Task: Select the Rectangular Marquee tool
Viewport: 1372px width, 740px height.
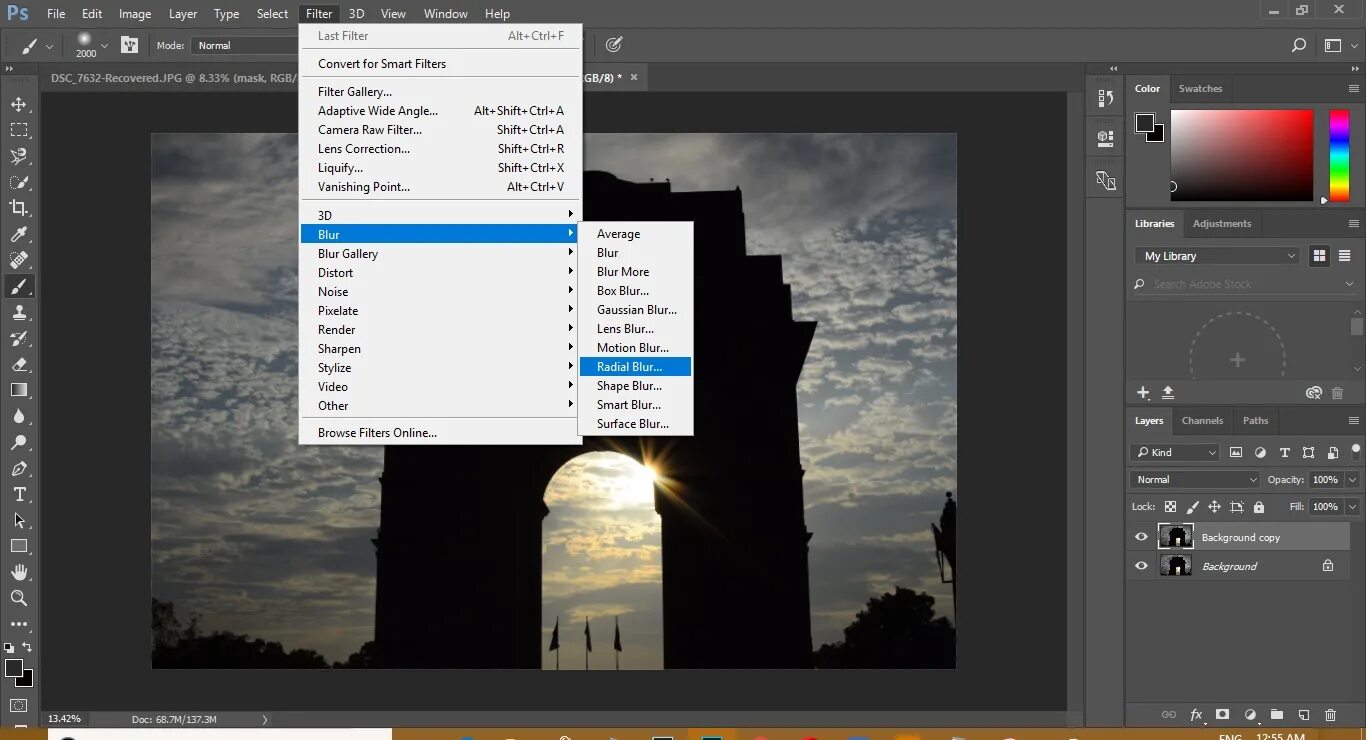Action: tap(19, 130)
